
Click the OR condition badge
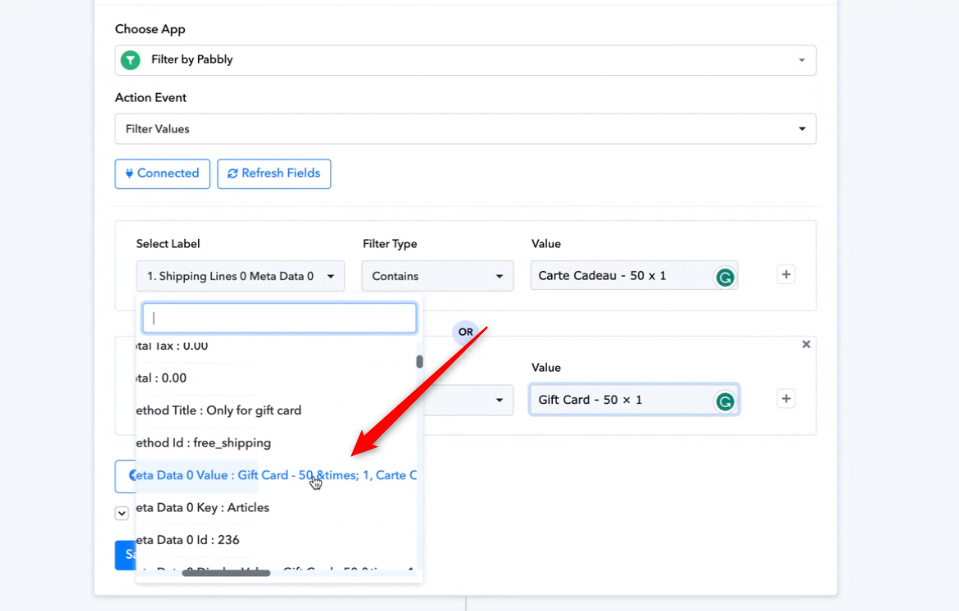[465, 332]
